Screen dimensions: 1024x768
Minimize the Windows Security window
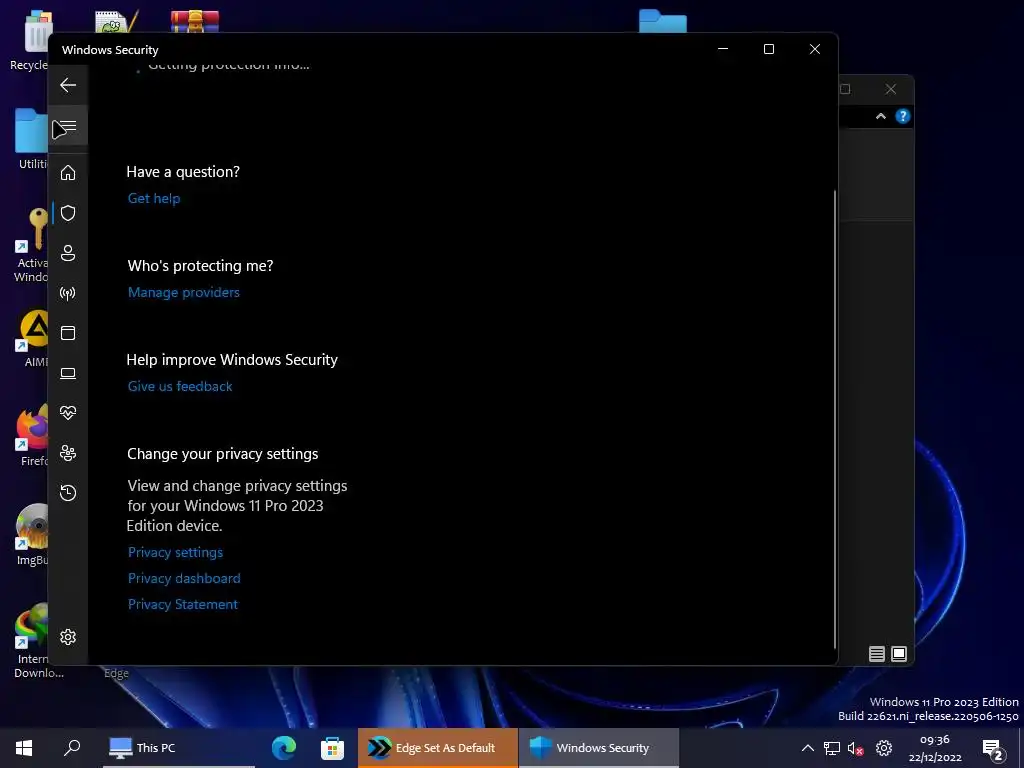click(x=723, y=49)
